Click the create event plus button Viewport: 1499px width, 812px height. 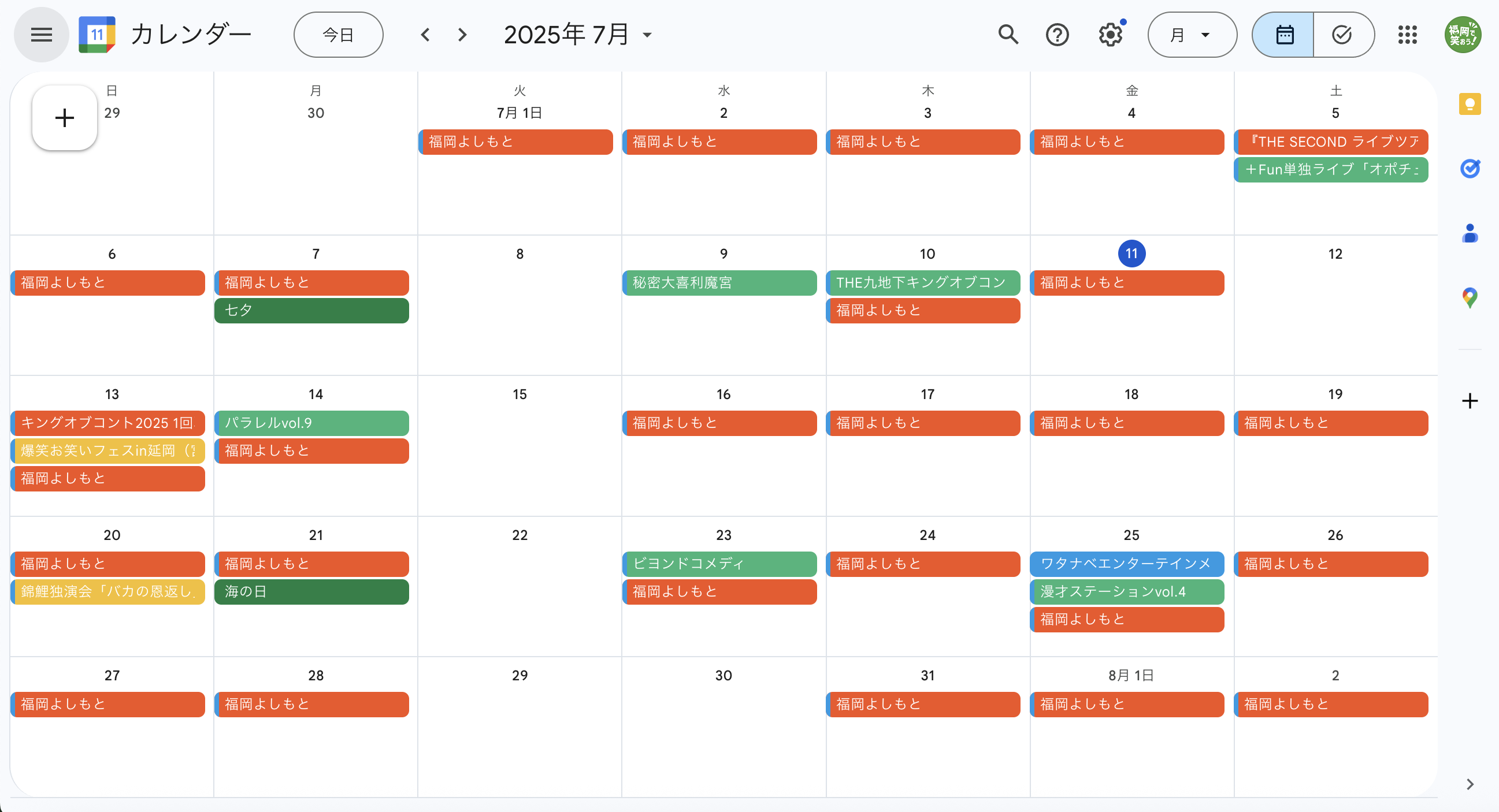pyautogui.click(x=65, y=118)
